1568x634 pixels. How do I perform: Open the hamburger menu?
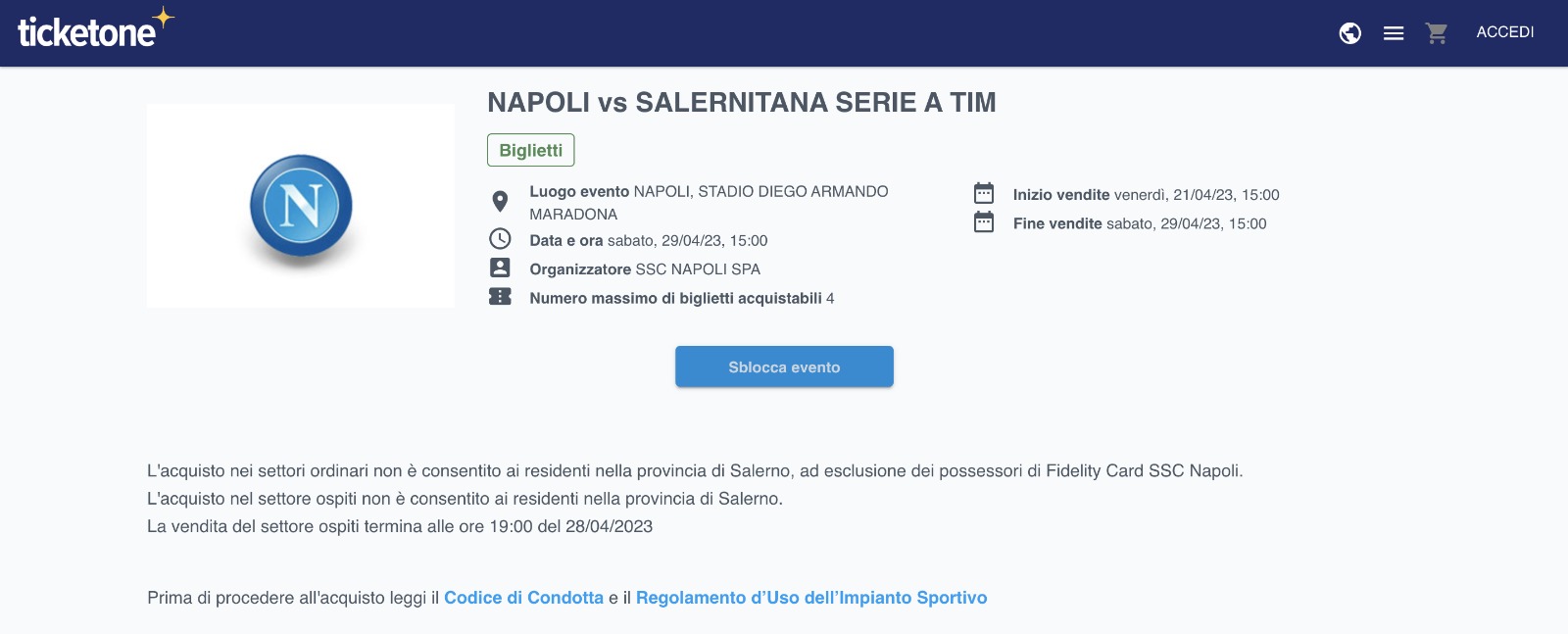coord(1394,33)
